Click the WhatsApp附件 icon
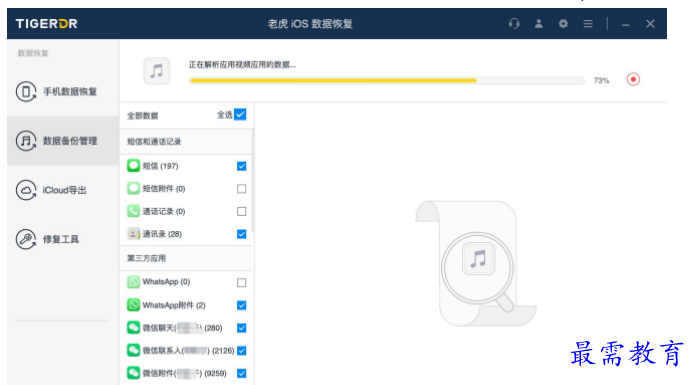 [x=133, y=305]
